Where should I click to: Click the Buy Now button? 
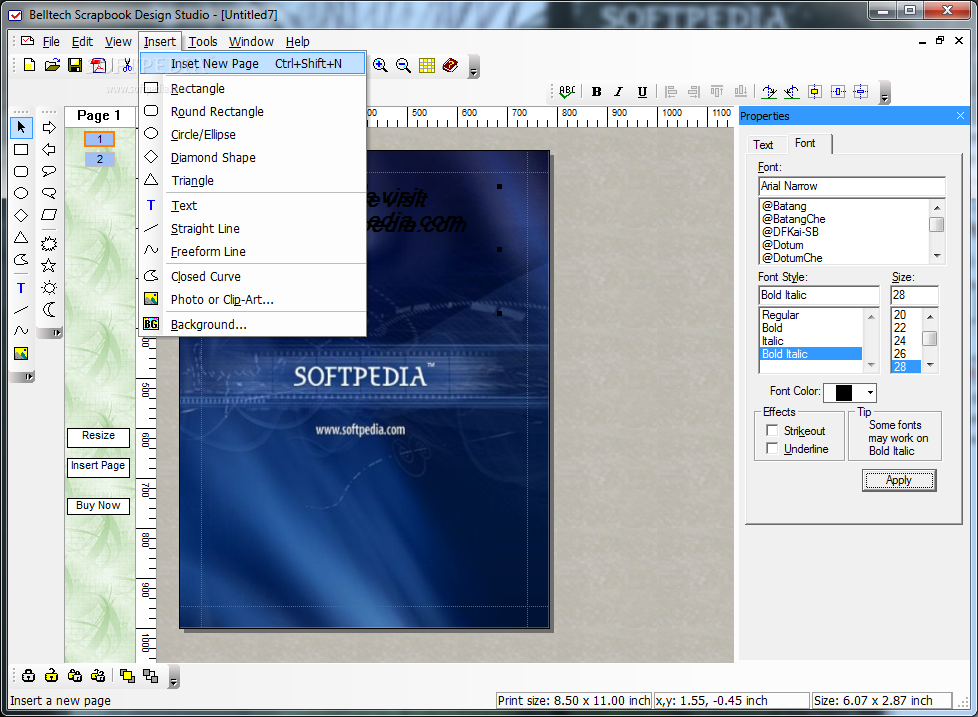(99, 506)
